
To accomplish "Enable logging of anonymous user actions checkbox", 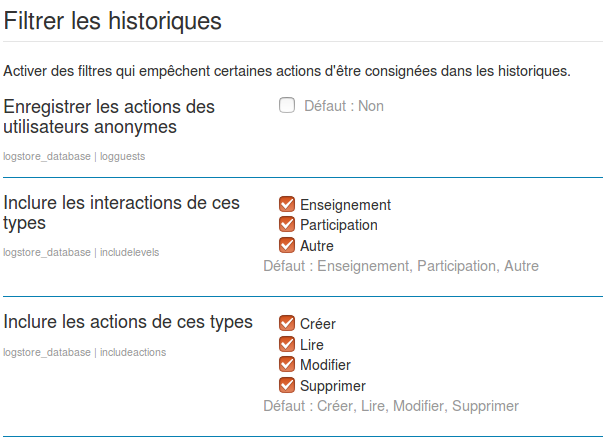I will 287,105.
